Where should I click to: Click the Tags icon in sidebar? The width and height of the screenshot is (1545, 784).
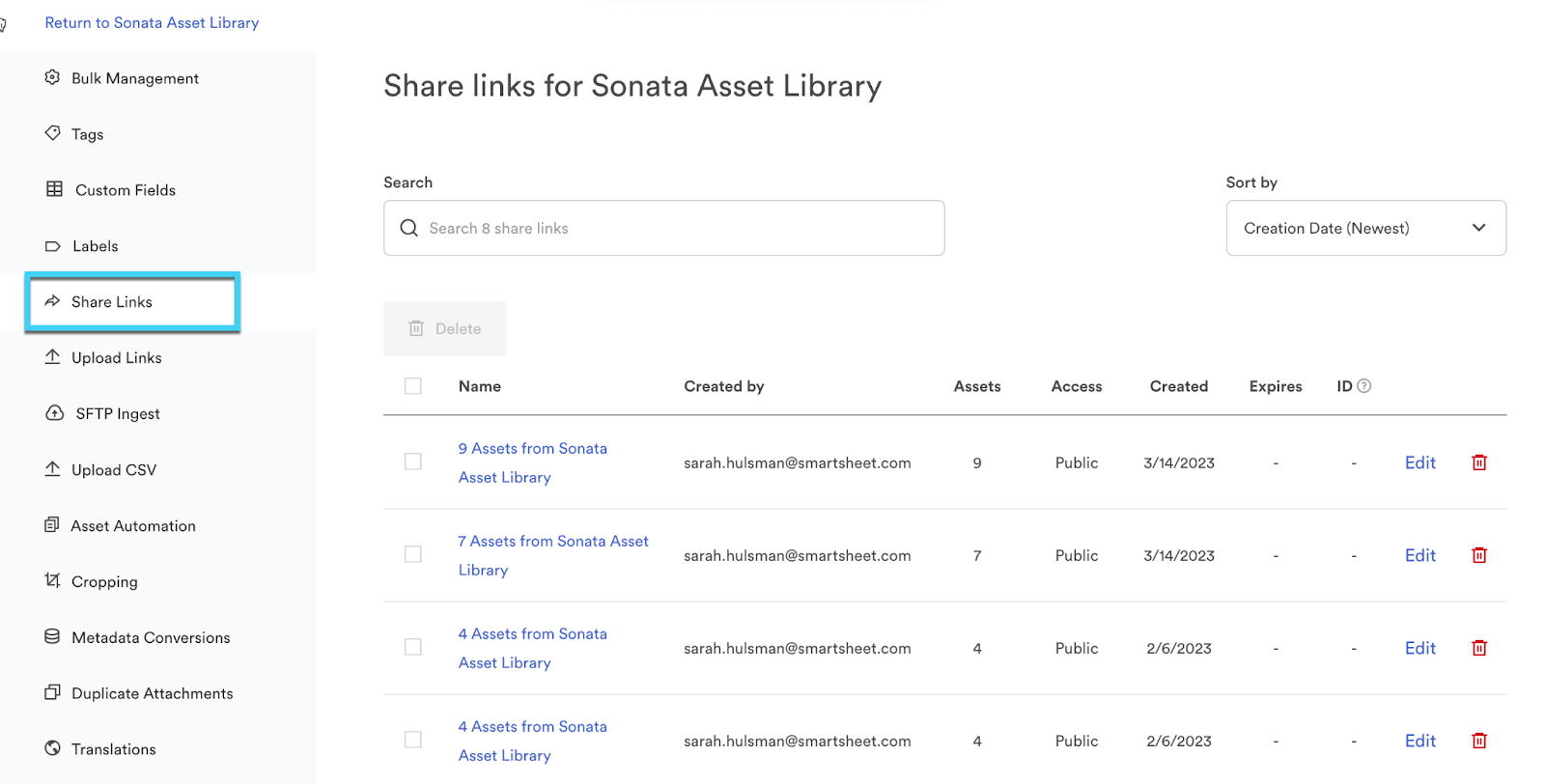point(53,133)
